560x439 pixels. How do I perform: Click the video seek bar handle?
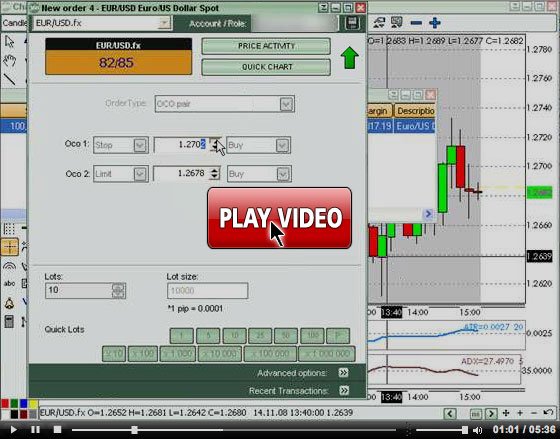[x=134, y=430]
